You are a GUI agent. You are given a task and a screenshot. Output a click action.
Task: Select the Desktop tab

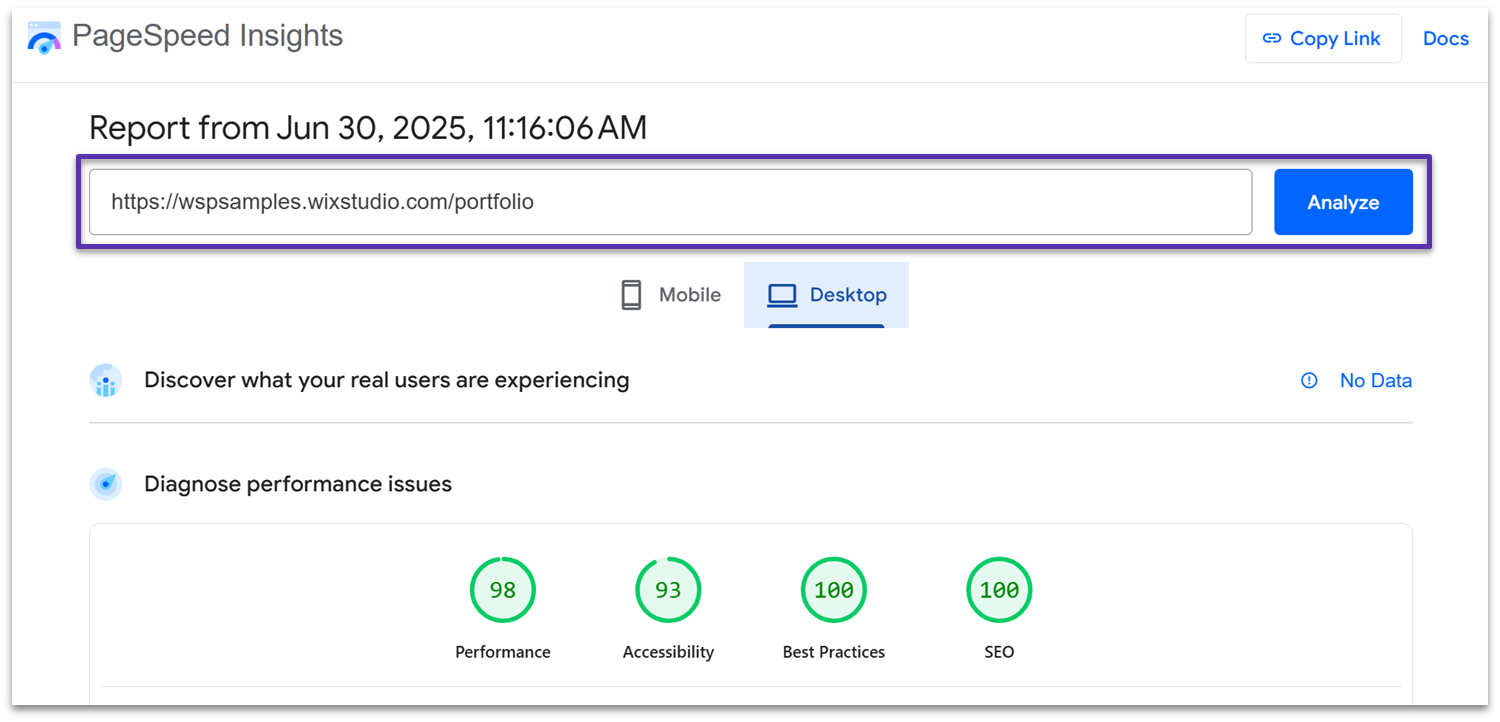pos(826,295)
